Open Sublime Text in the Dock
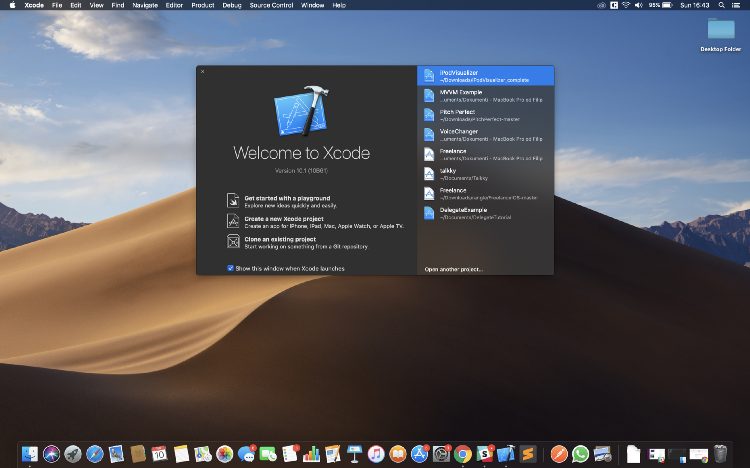The image size is (750, 468). [528, 454]
